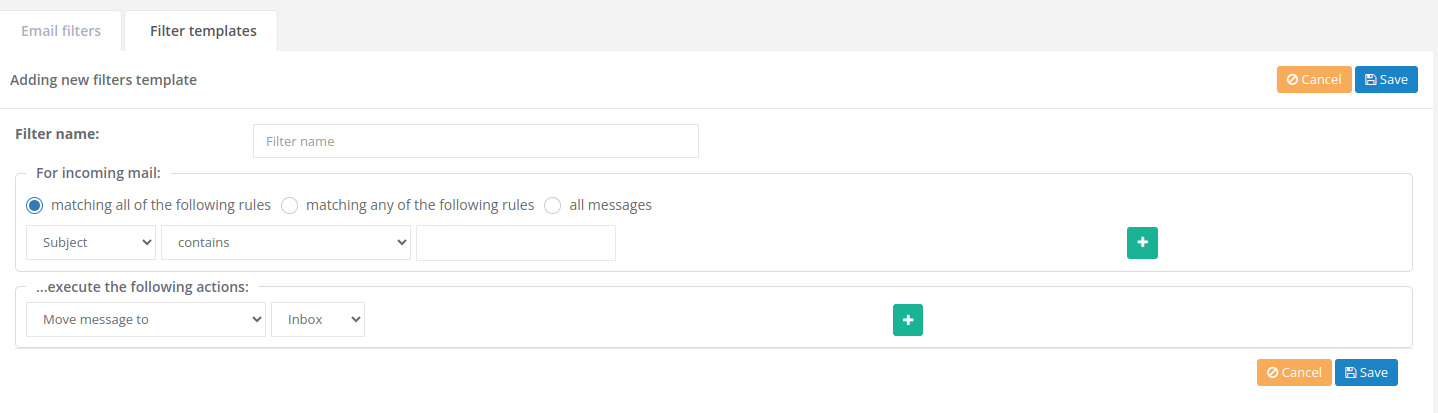Screen dimensions: 1438x413
Task: Click the floppy disk icon on top Save
Action: tap(1371, 80)
